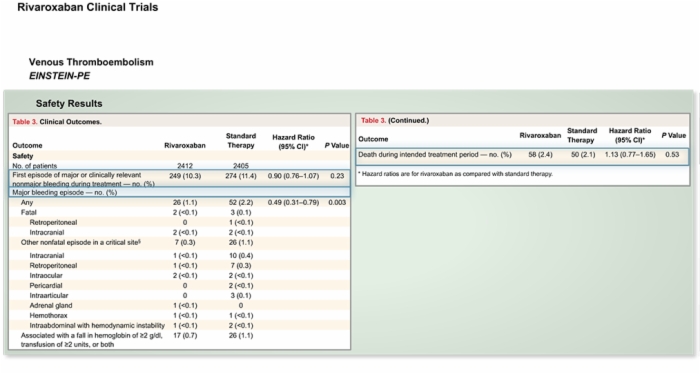Image resolution: width=700 pixels, height=374 pixels.
Task: Select the 'Intraarticular' row label
Action: [49, 295]
